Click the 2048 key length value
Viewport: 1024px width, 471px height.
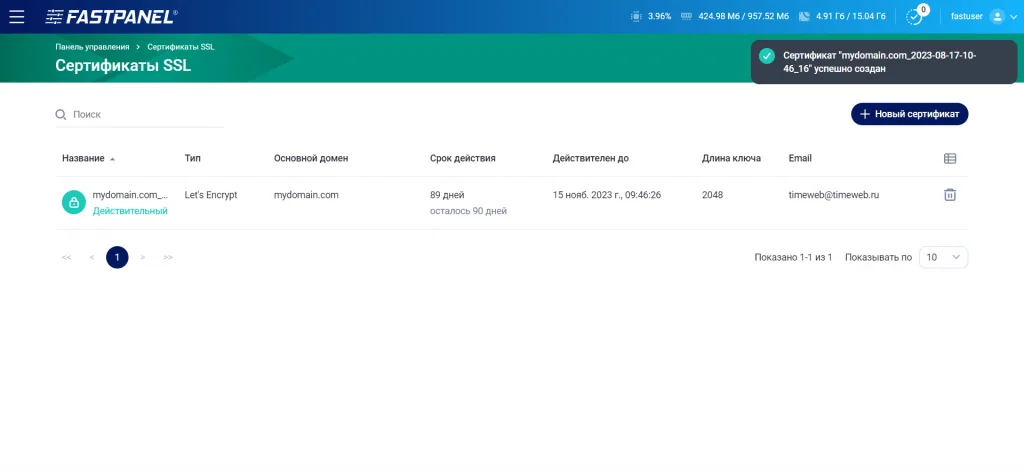[712, 195]
